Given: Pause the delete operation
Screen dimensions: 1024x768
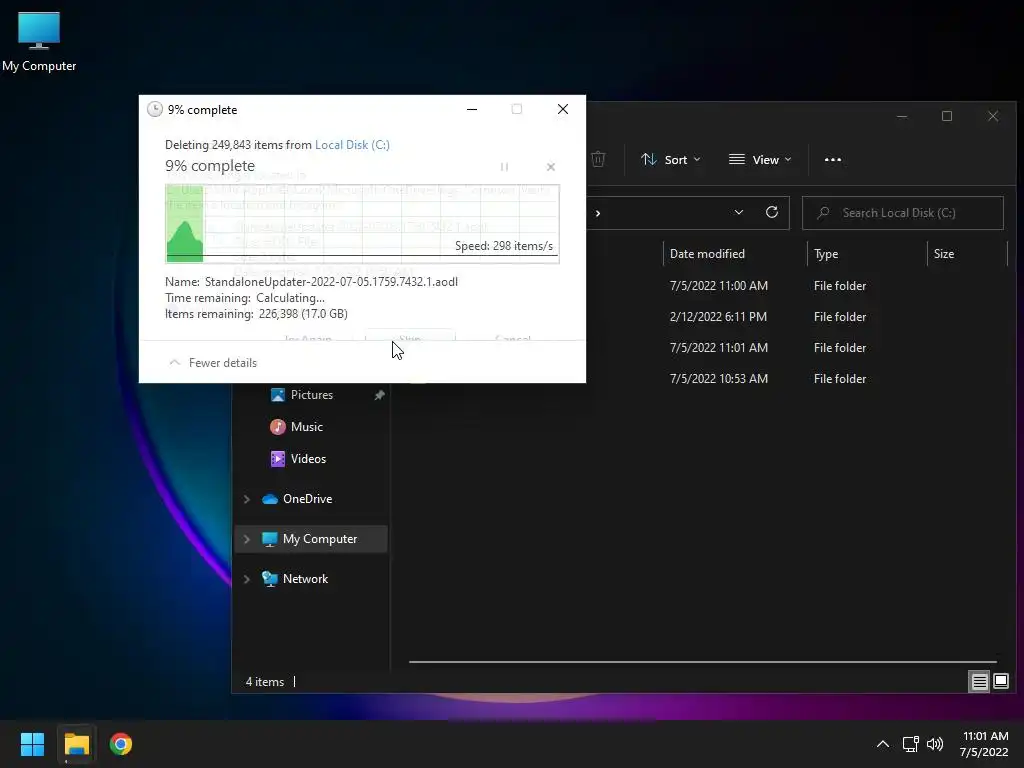Looking at the screenshot, I should click(x=504, y=167).
